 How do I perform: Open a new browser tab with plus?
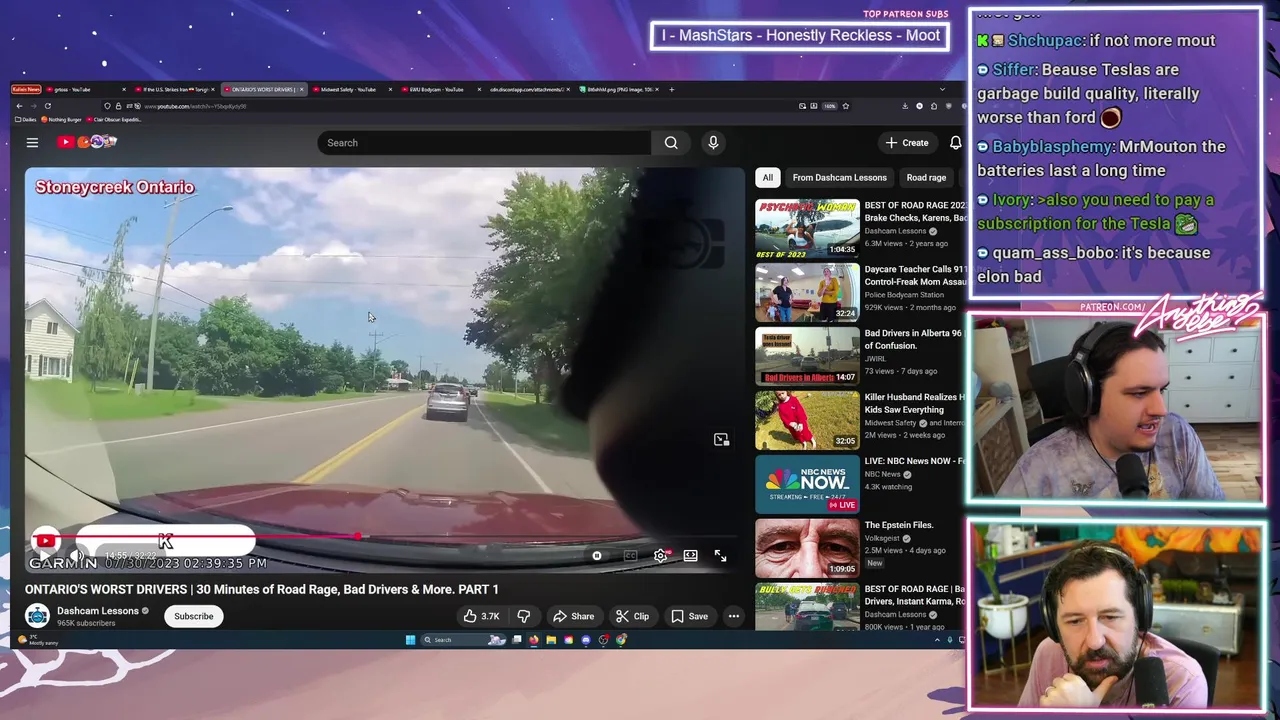[x=672, y=90]
